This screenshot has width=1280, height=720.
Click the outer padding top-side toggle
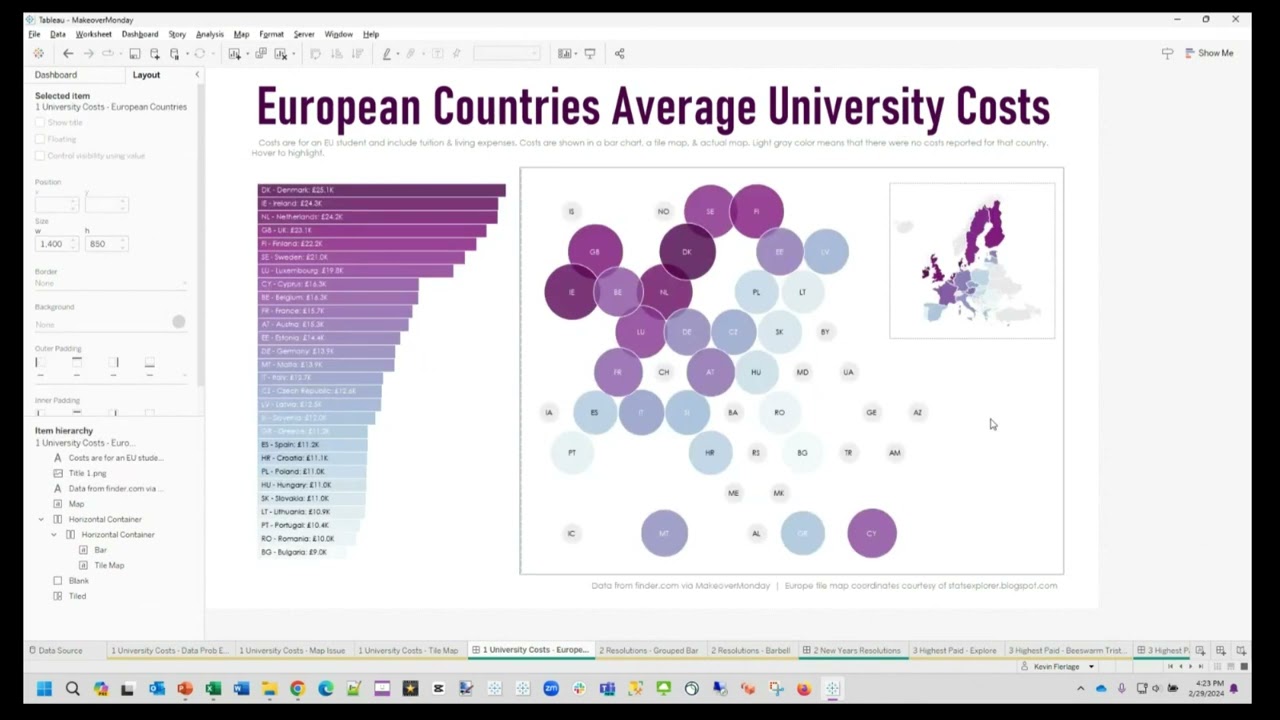coord(77,363)
